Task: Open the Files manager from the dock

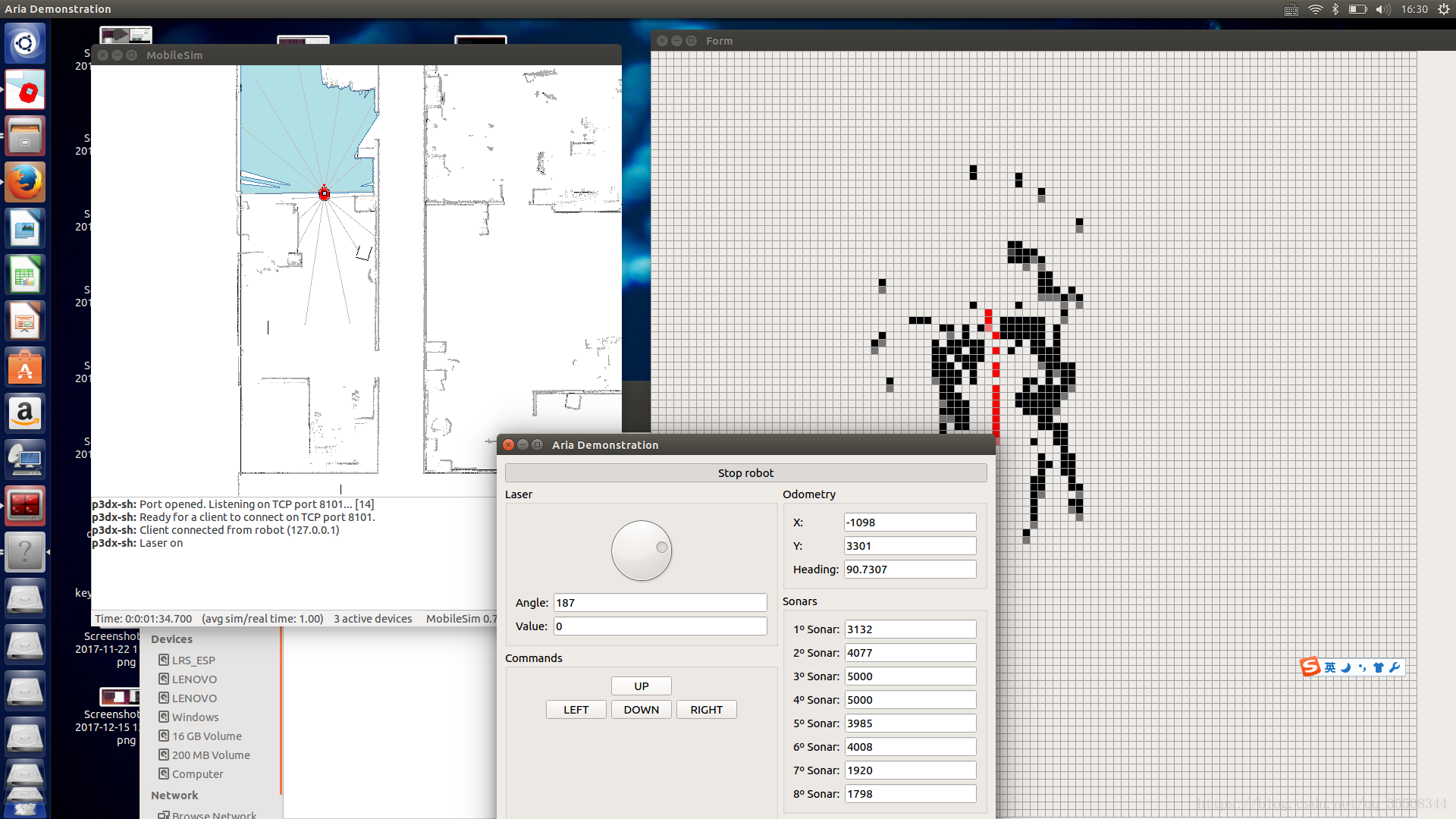Action: pos(25,136)
